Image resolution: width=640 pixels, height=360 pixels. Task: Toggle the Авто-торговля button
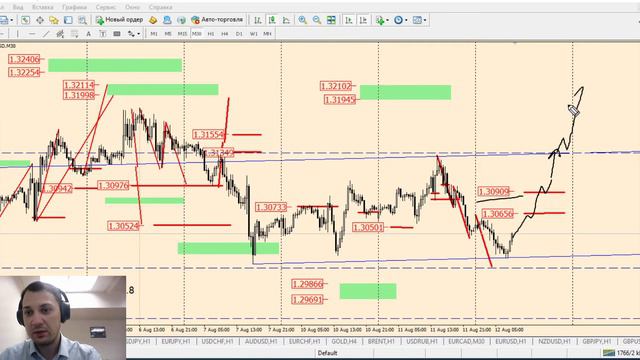(217, 20)
